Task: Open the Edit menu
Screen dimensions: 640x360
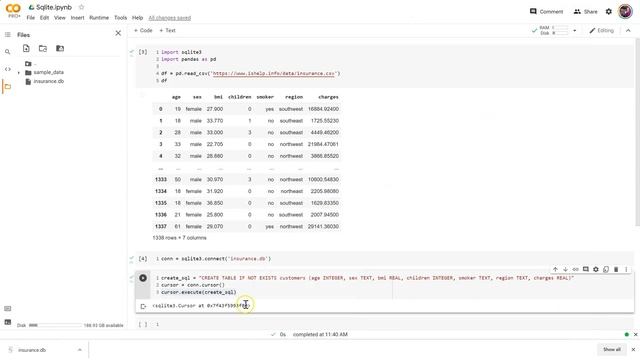Action: [x=44, y=18]
